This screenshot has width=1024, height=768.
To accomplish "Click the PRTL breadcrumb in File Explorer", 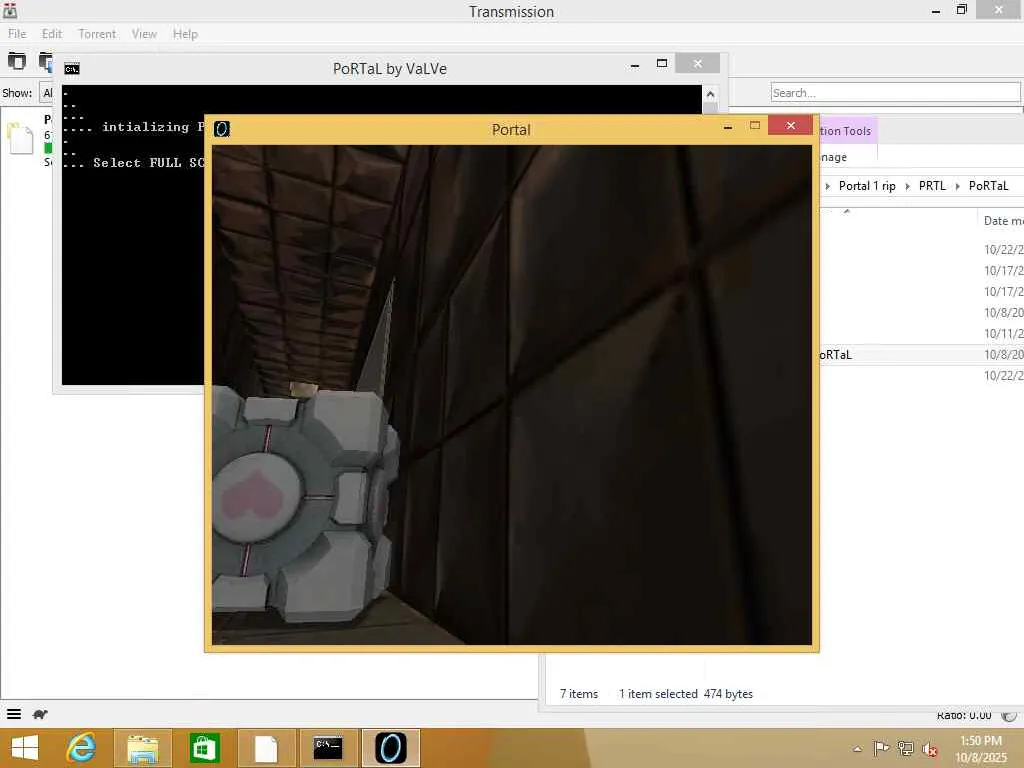I will (932, 186).
